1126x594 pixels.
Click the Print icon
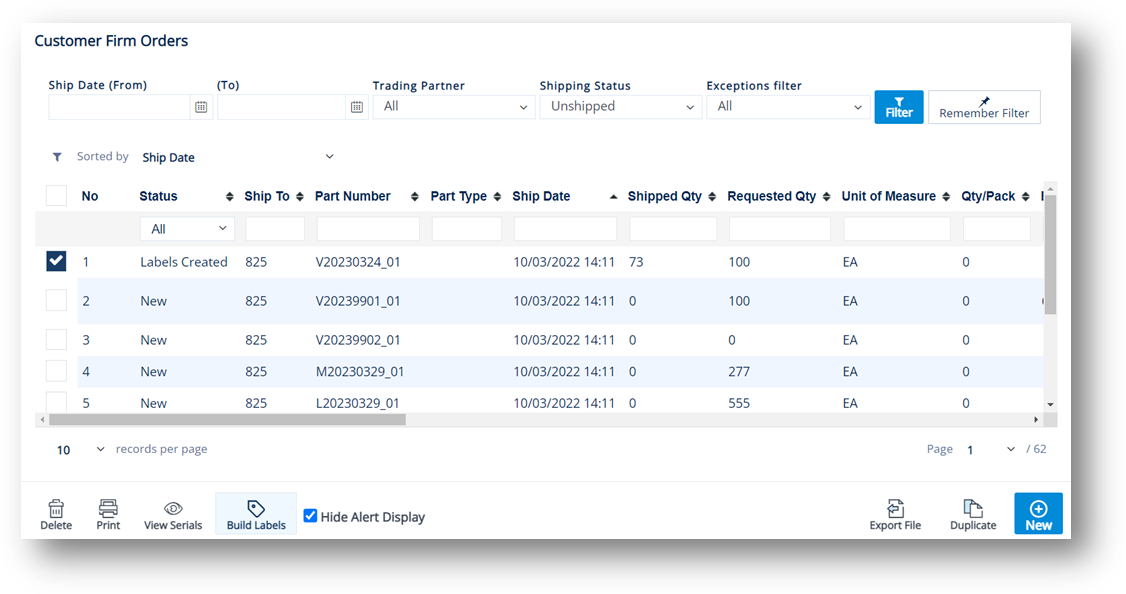[x=108, y=509]
